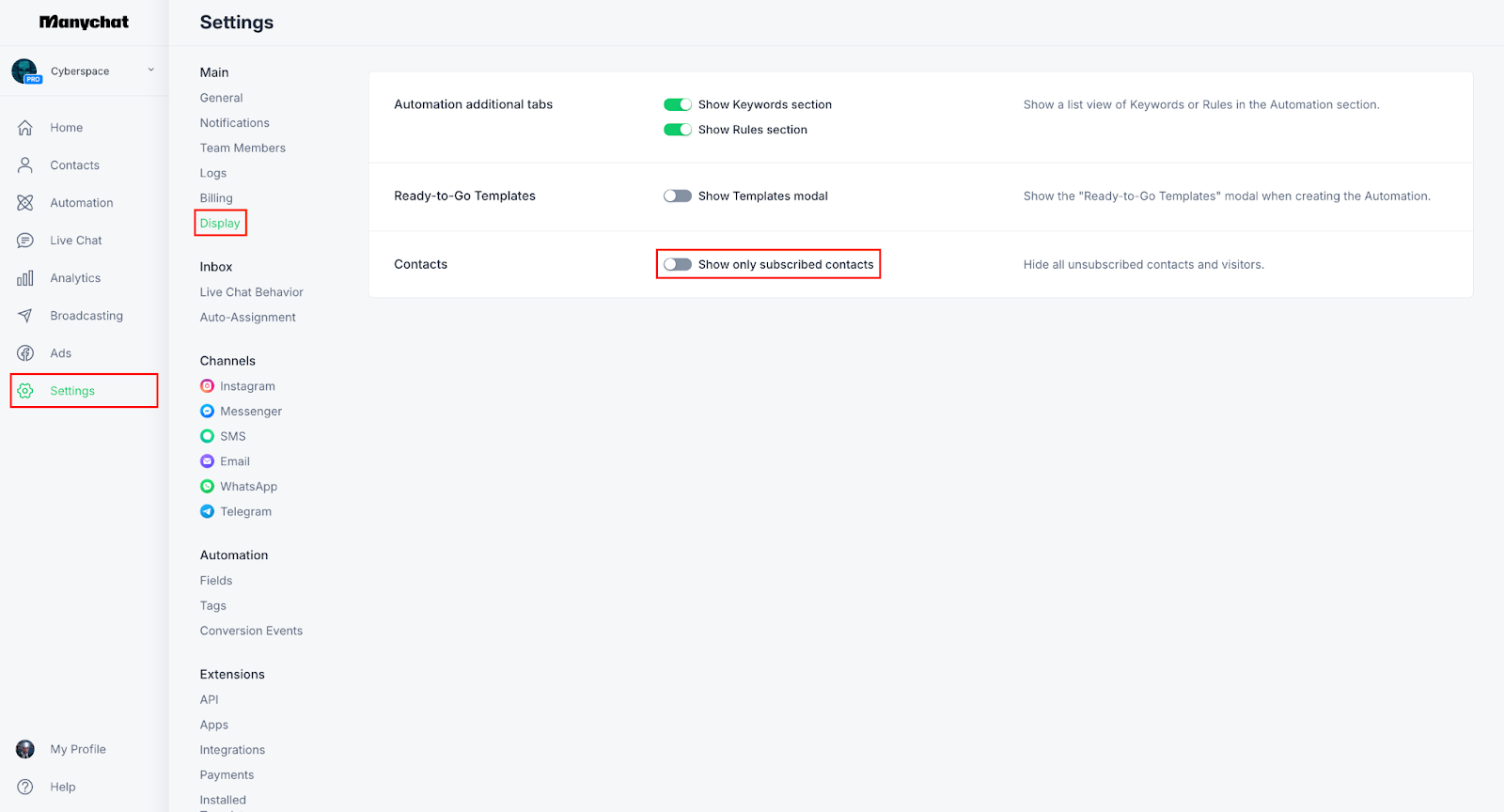
Task: Turn off the Show Rules section toggle
Action: click(x=677, y=130)
